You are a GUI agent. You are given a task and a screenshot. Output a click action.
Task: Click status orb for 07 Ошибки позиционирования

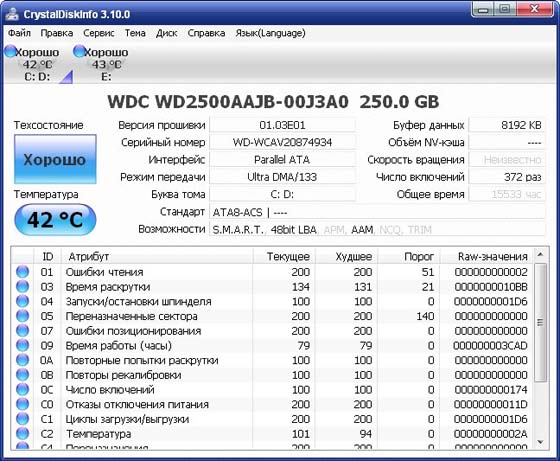22,331
